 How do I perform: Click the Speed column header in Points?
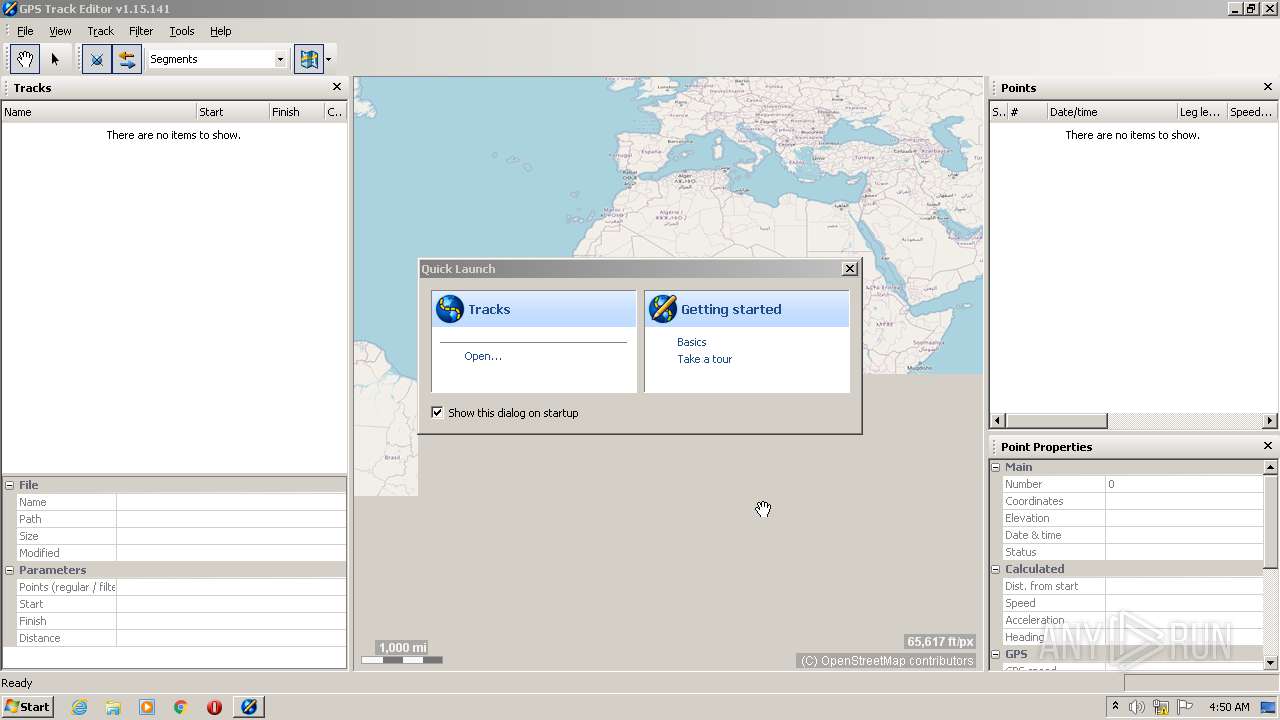click(x=1251, y=112)
